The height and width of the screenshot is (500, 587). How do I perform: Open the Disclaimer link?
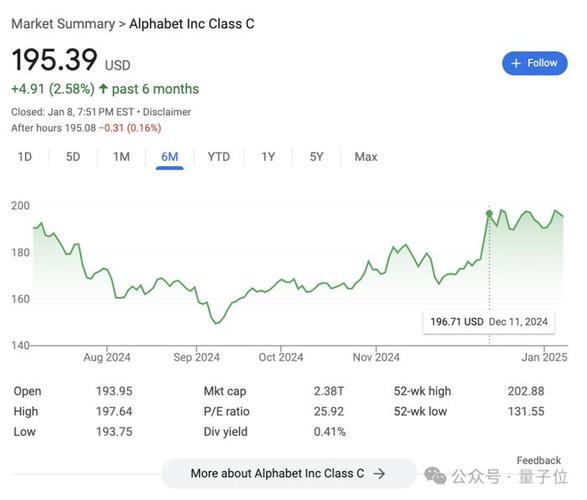(167, 112)
